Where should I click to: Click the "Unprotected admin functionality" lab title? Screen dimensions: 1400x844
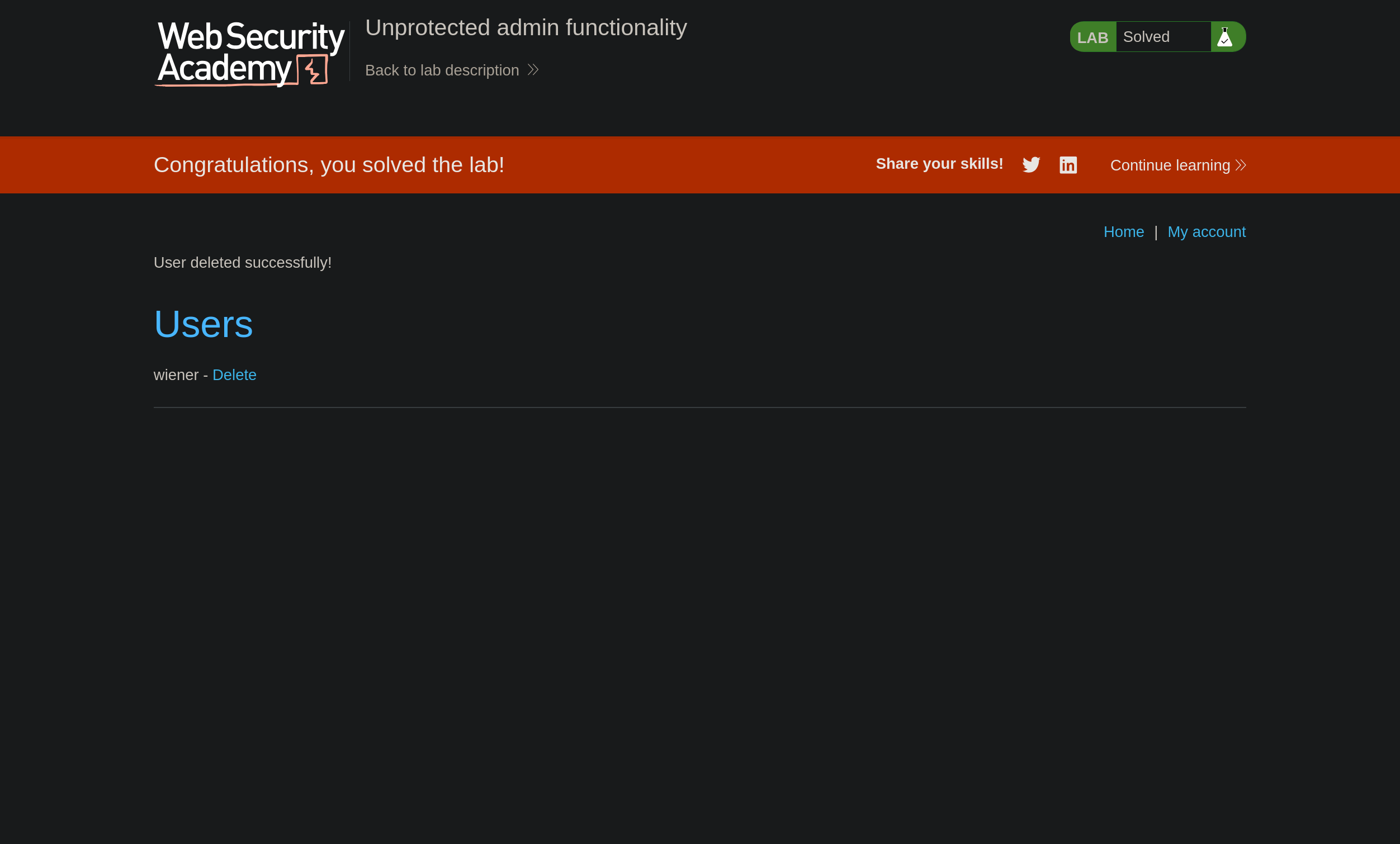(526, 28)
